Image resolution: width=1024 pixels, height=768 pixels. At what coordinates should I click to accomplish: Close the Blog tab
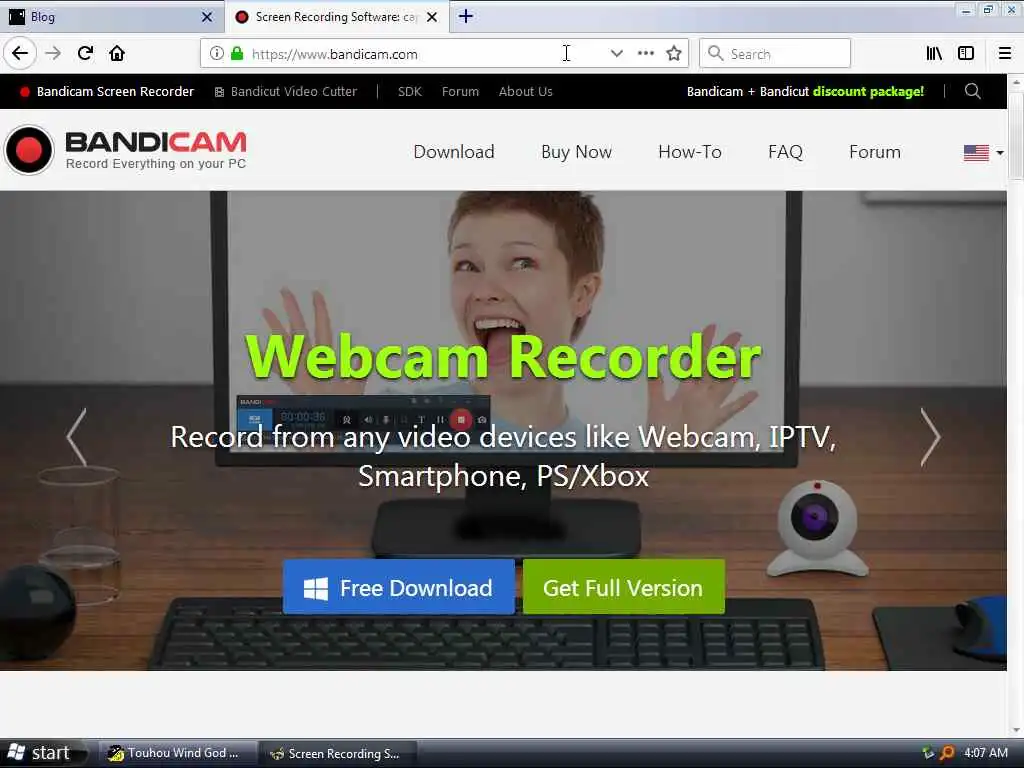pyautogui.click(x=207, y=17)
